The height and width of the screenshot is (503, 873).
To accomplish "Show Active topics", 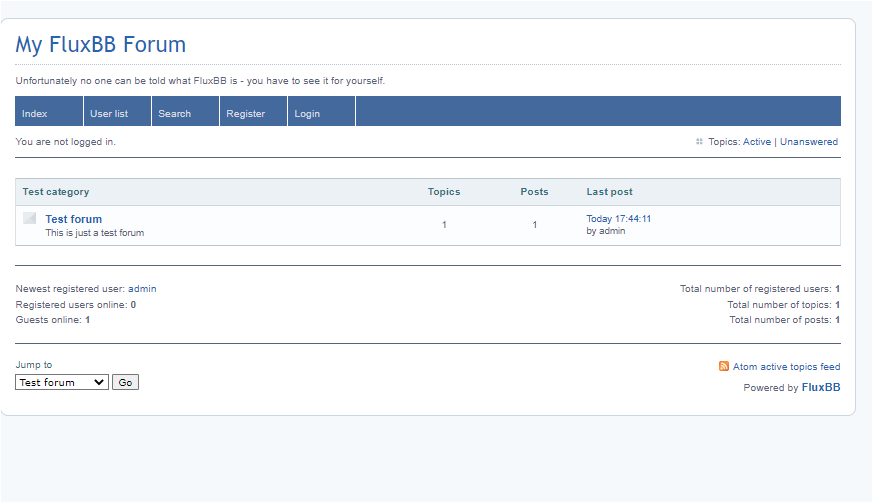I will (757, 141).
